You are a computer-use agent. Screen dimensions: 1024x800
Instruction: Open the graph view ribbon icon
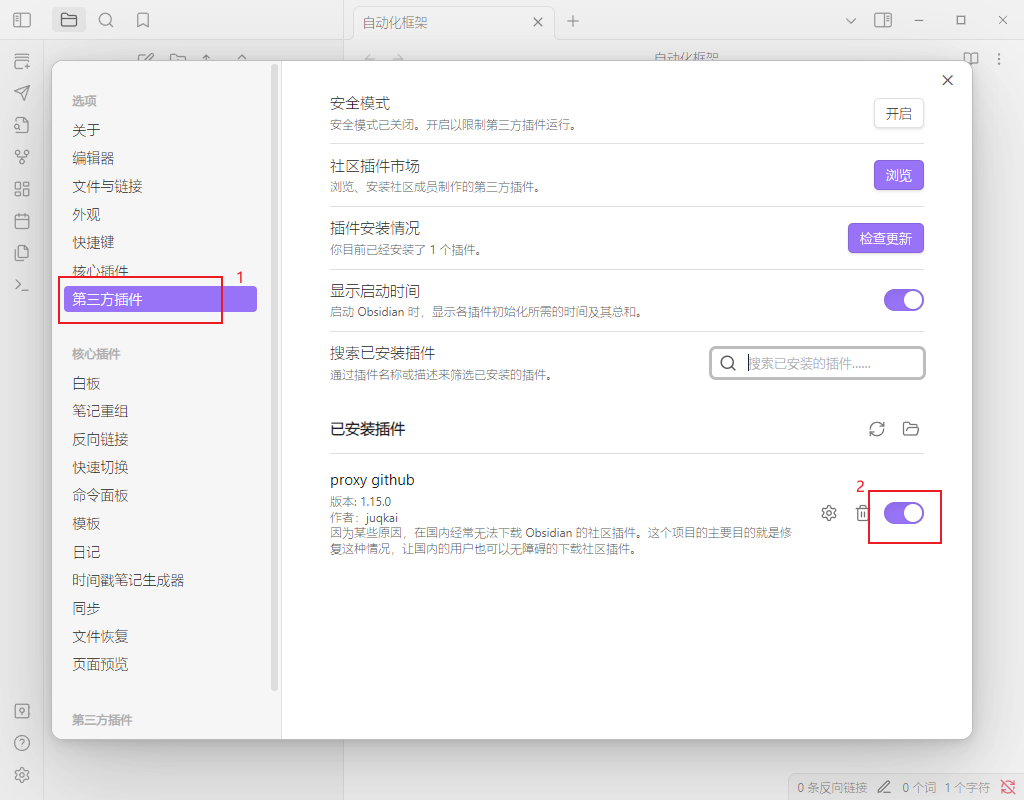tap(22, 156)
